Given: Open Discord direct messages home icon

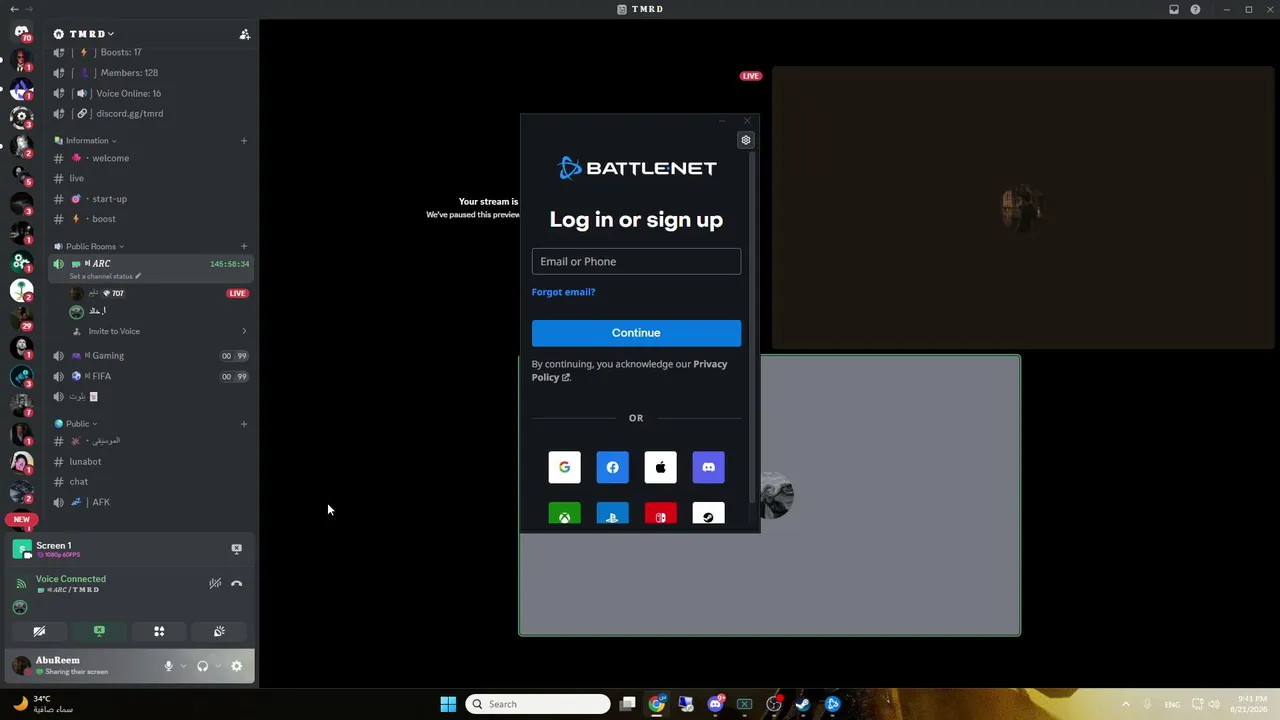Looking at the screenshot, I should (21, 32).
